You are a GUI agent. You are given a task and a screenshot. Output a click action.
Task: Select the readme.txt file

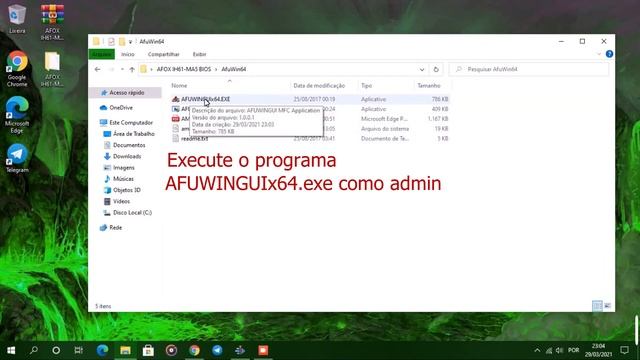(194, 139)
